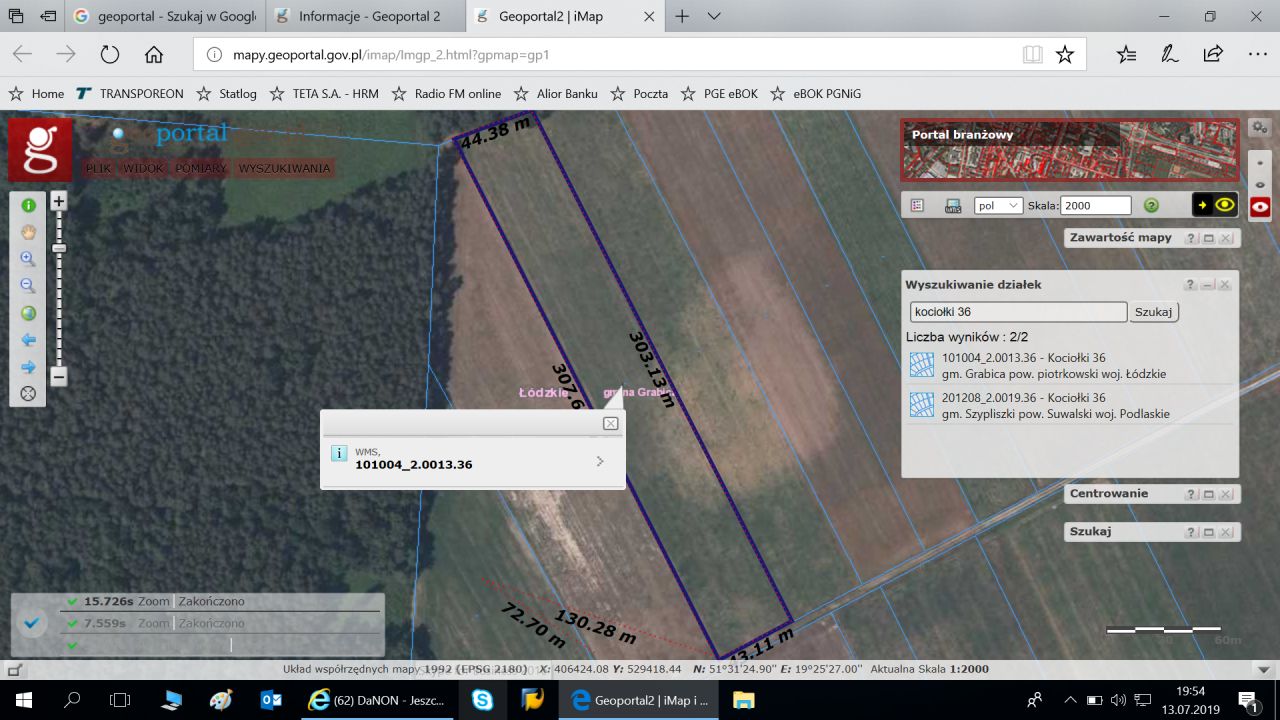Open help for collapsed Szukaj panel
The height and width of the screenshot is (720, 1280).
click(1191, 532)
